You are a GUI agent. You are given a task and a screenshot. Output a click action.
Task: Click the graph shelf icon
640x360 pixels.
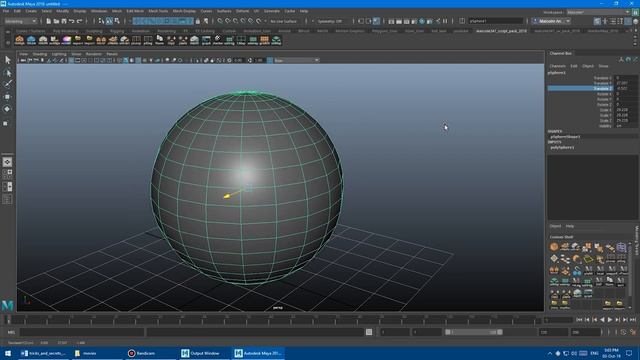(206, 40)
